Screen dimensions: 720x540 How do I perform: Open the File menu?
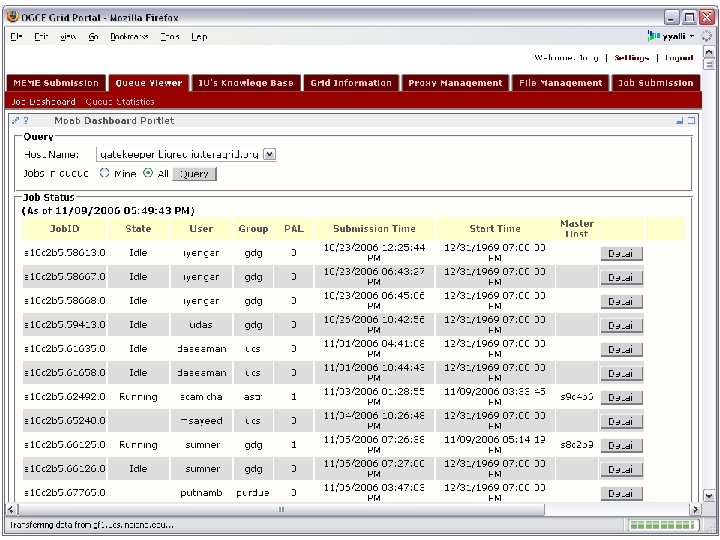pyautogui.click(x=17, y=37)
